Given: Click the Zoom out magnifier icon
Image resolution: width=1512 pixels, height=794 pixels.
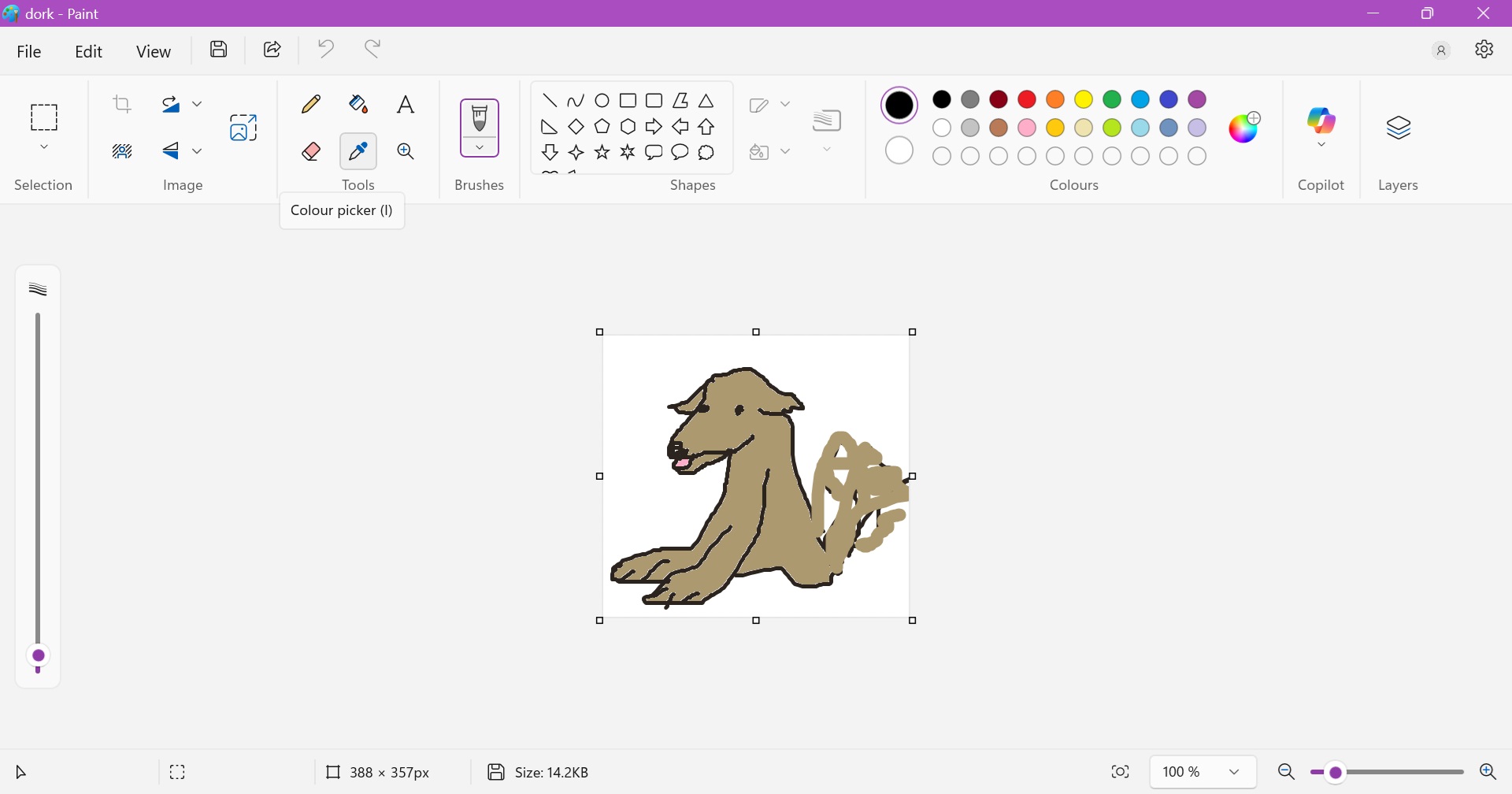Looking at the screenshot, I should tap(1287, 773).
